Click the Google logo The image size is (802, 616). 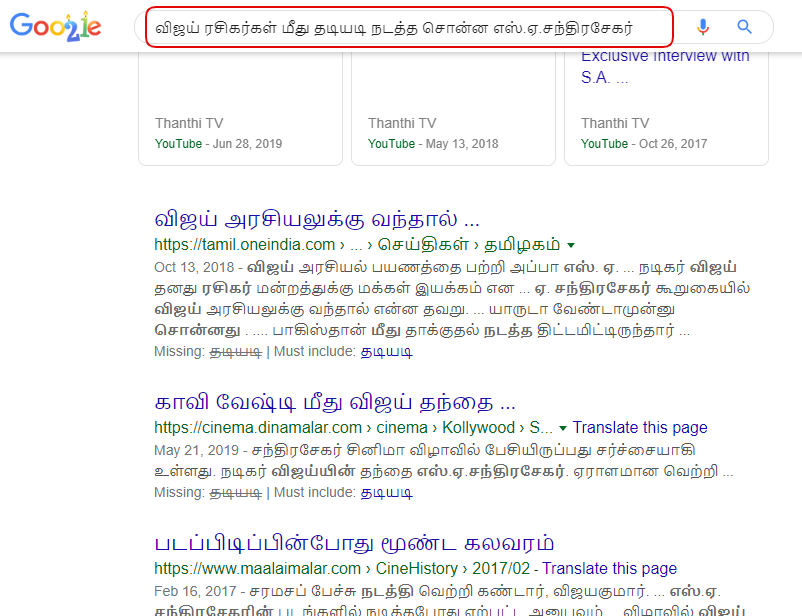tap(55, 26)
